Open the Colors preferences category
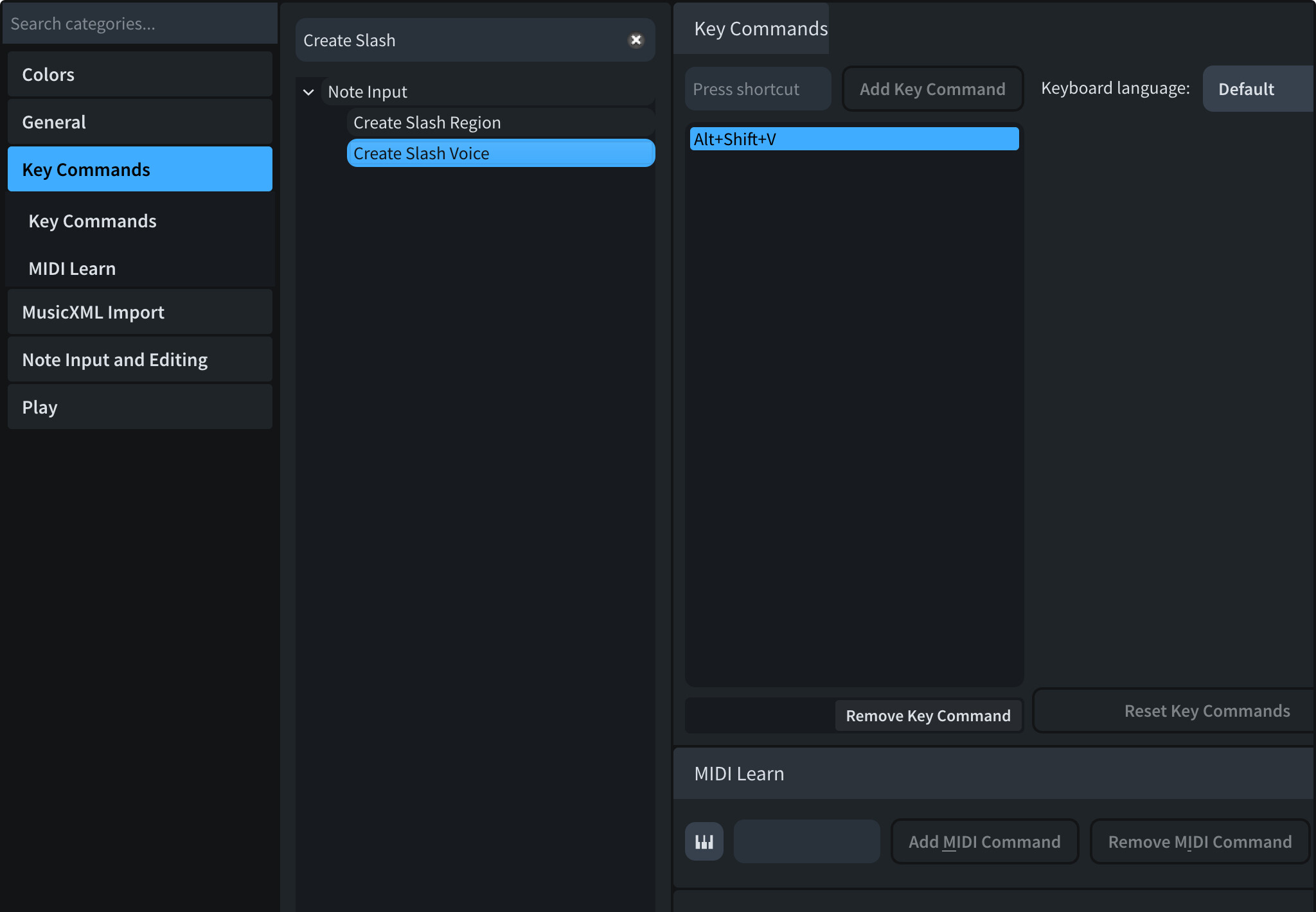 tap(139, 75)
